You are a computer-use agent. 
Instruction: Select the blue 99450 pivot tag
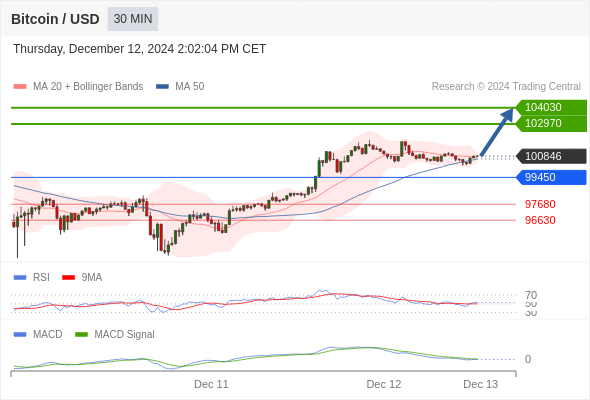(x=551, y=177)
